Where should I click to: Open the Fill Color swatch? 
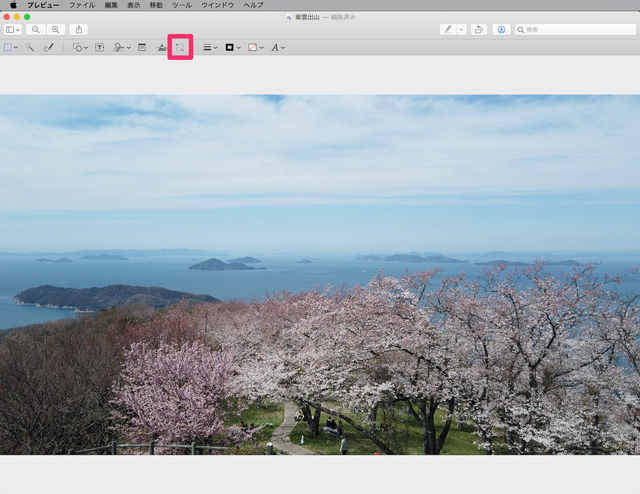[255, 47]
